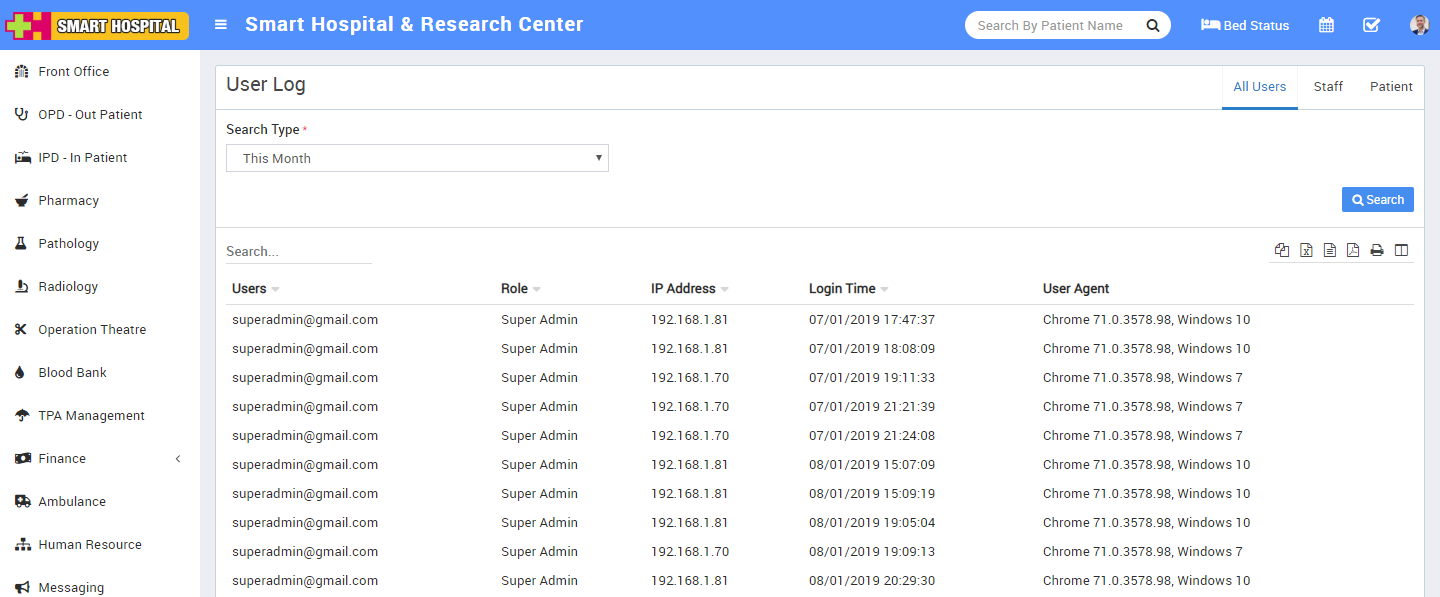Click the blue Search button
The image size is (1440, 597).
pyautogui.click(x=1377, y=200)
